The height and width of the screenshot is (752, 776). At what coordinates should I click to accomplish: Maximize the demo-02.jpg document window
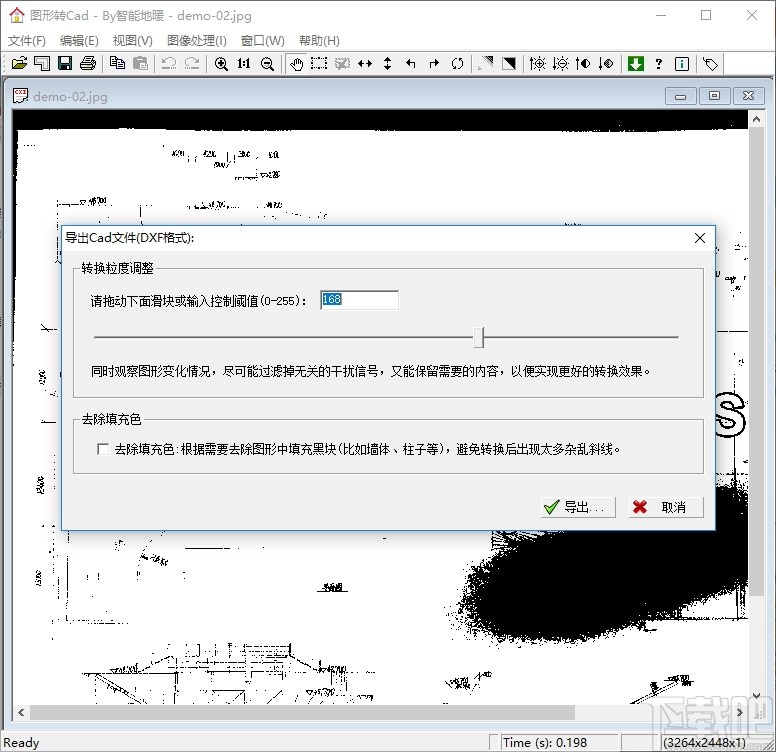click(x=714, y=96)
